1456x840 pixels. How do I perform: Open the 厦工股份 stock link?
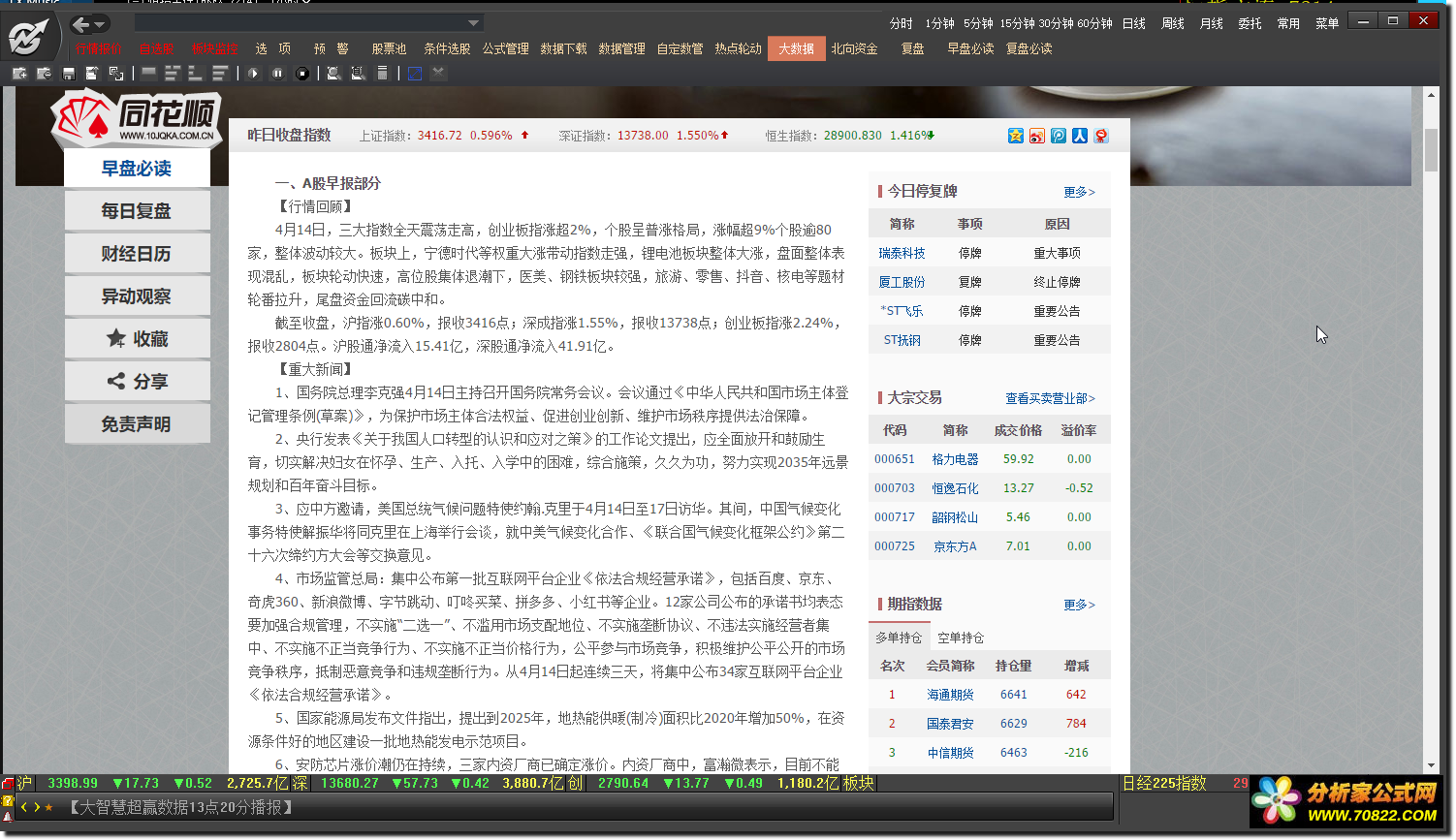[902, 282]
